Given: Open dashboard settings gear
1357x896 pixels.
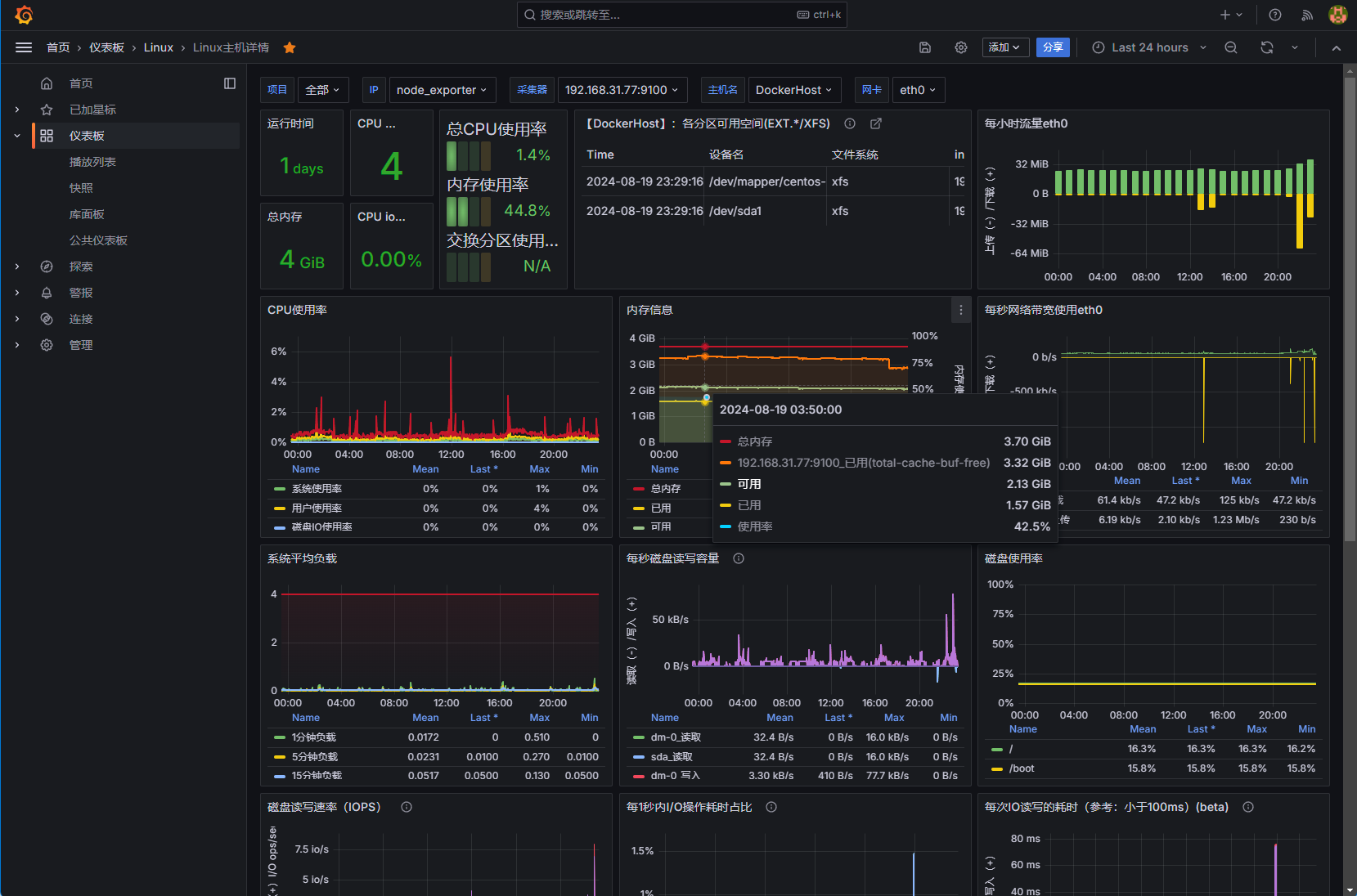Looking at the screenshot, I should pyautogui.click(x=961, y=47).
